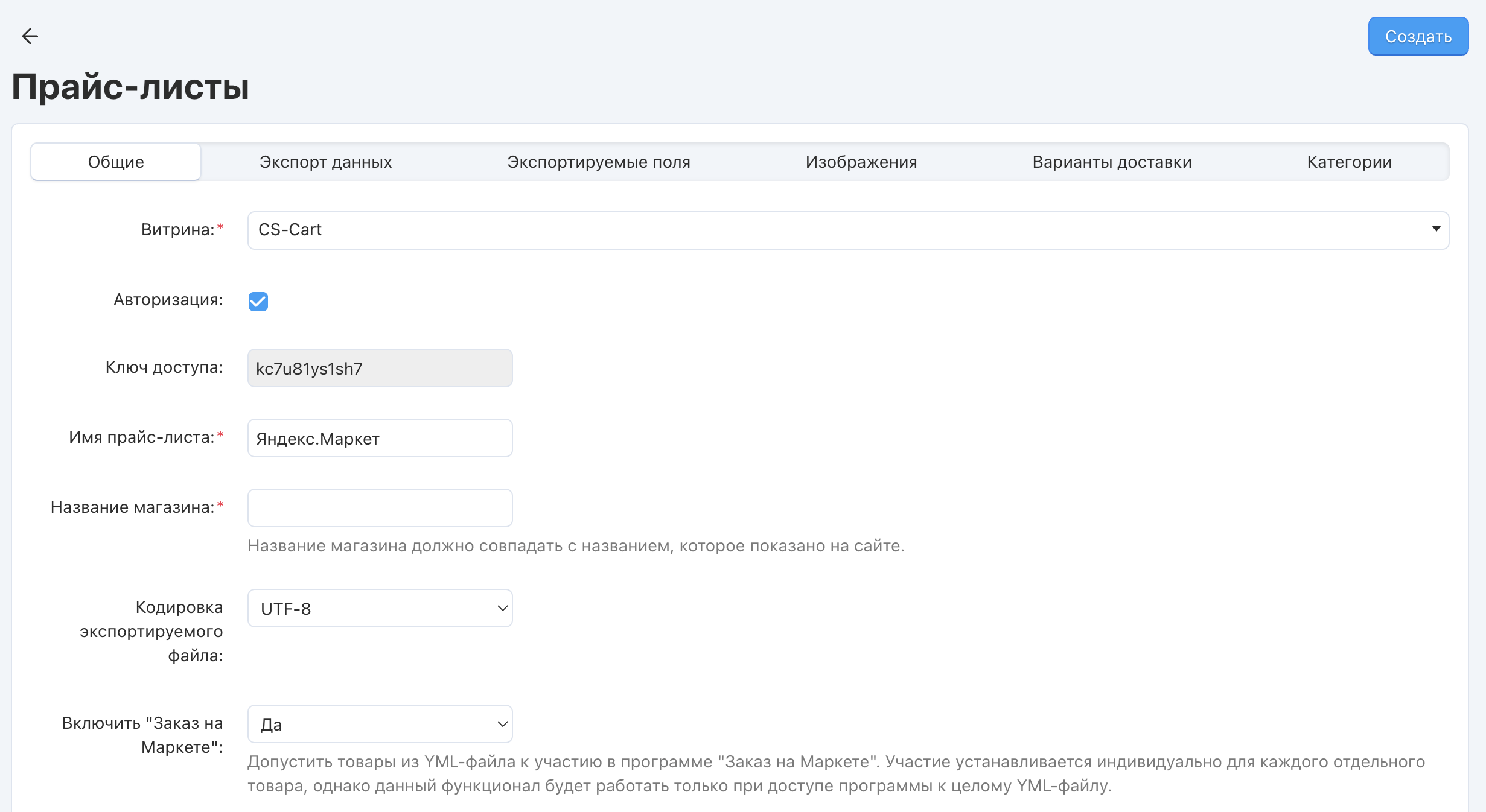The height and width of the screenshot is (812, 1486).
Task: Uncheck the Авторизация checkbox
Action: coord(258,301)
